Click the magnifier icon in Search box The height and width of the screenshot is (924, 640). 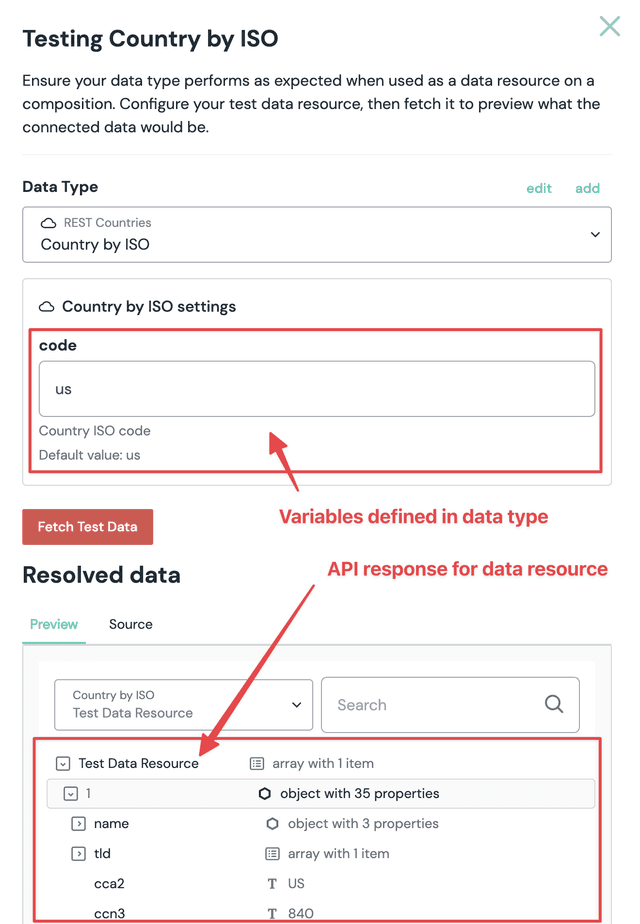[x=554, y=704]
